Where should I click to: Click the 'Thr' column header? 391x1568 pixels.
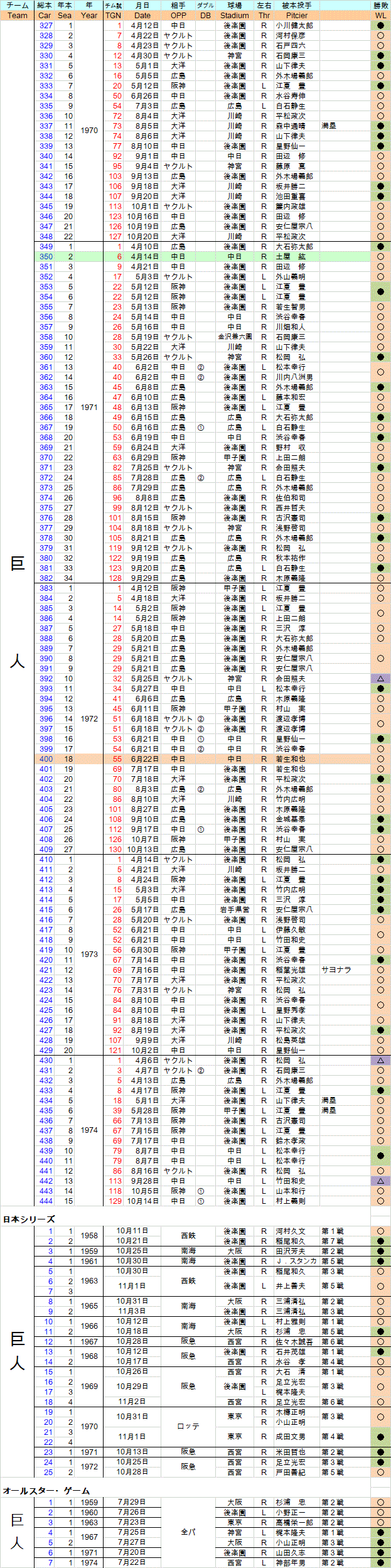(x=264, y=15)
